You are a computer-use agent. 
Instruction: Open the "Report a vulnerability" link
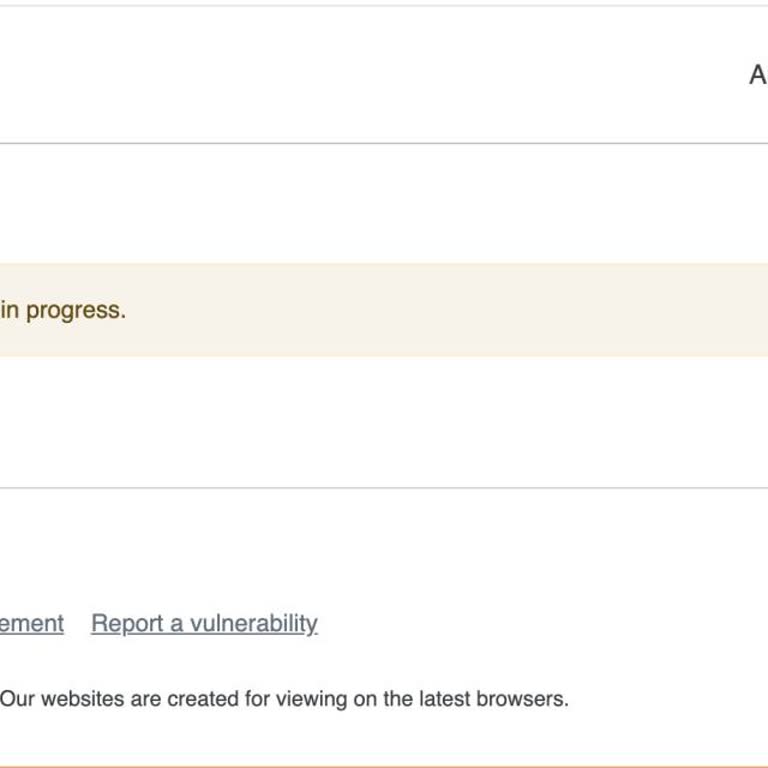[204, 624]
